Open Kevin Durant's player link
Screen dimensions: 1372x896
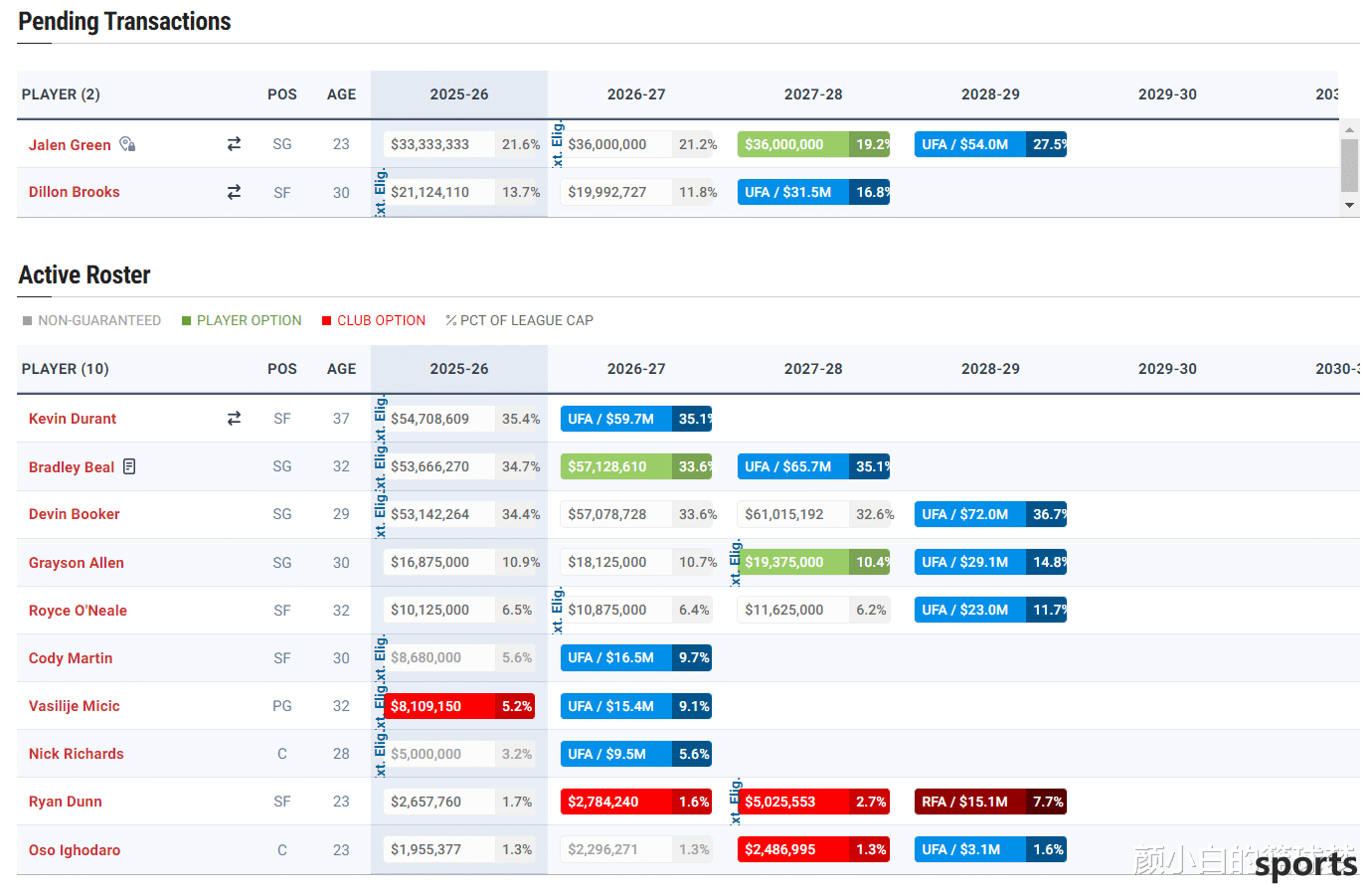(73, 419)
